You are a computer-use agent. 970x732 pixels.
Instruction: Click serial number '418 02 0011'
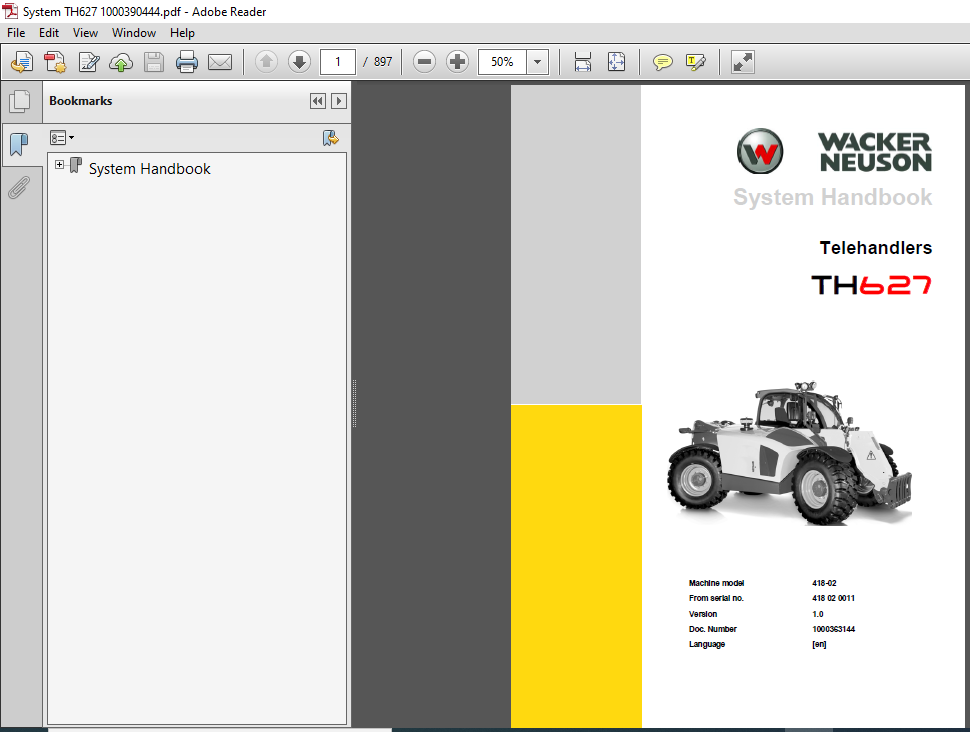tap(833, 598)
